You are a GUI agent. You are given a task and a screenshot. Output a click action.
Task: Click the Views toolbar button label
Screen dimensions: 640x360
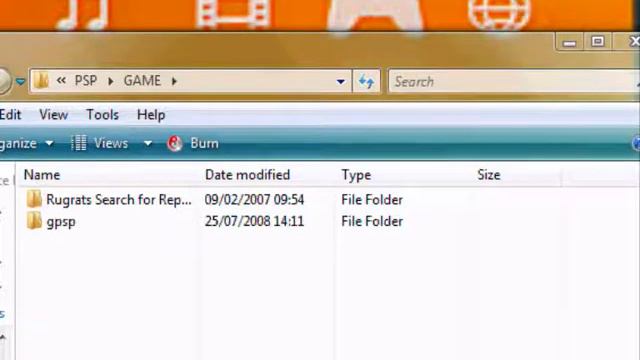click(x=111, y=143)
